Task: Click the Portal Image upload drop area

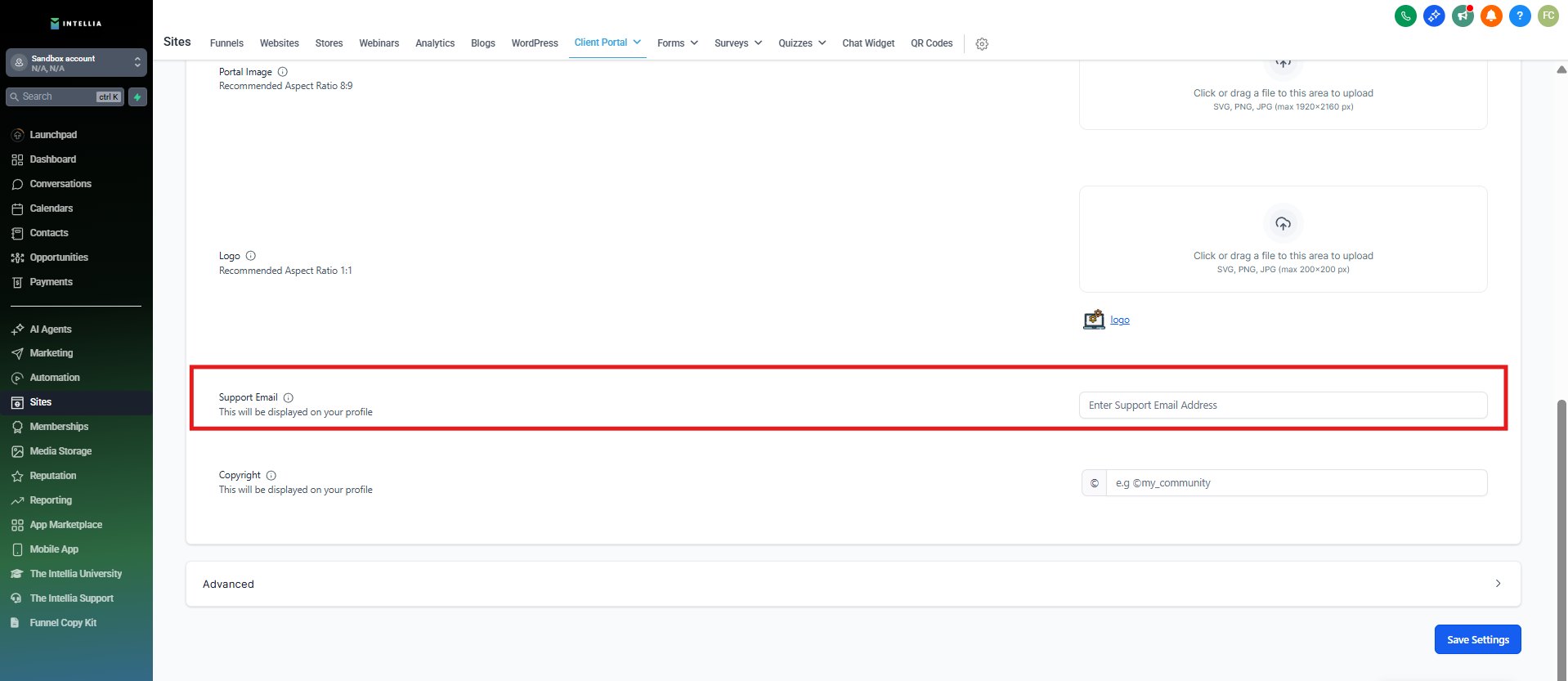Action: pyautogui.click(x=1284, y=94)
